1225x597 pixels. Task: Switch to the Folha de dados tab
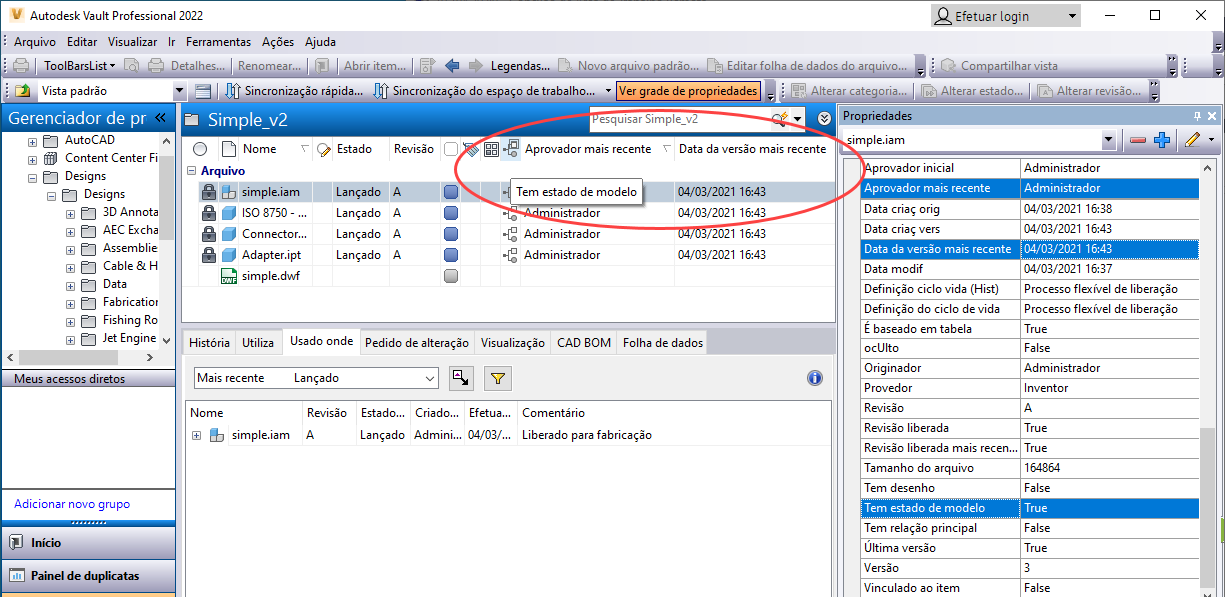[x=663, y=342]
